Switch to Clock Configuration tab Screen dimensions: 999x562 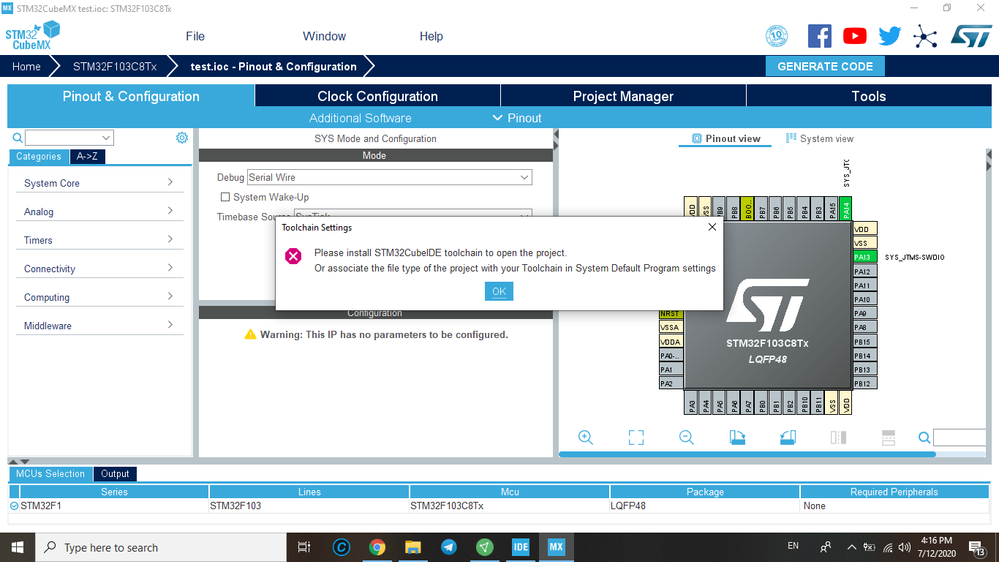(x=377, y=96)
